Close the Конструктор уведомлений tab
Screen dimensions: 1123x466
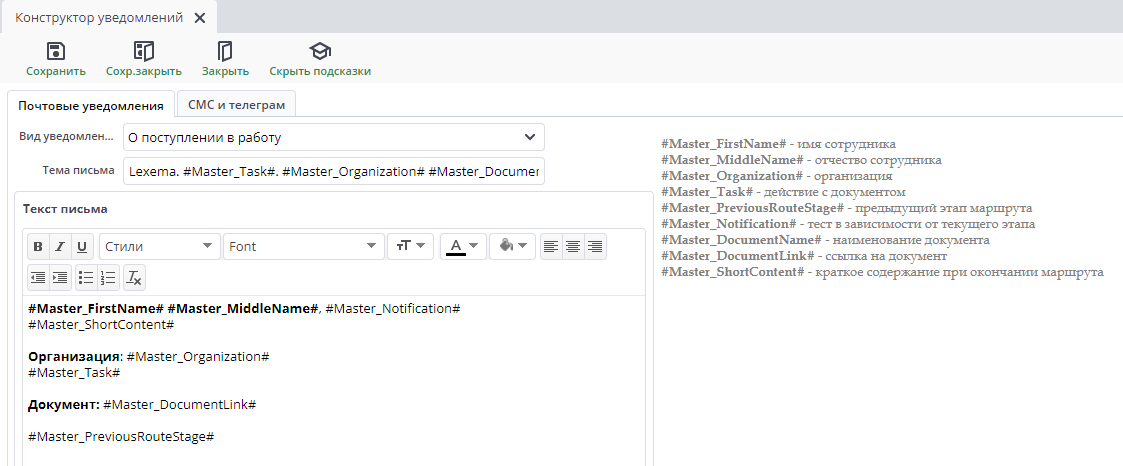(x=200, y=18)
